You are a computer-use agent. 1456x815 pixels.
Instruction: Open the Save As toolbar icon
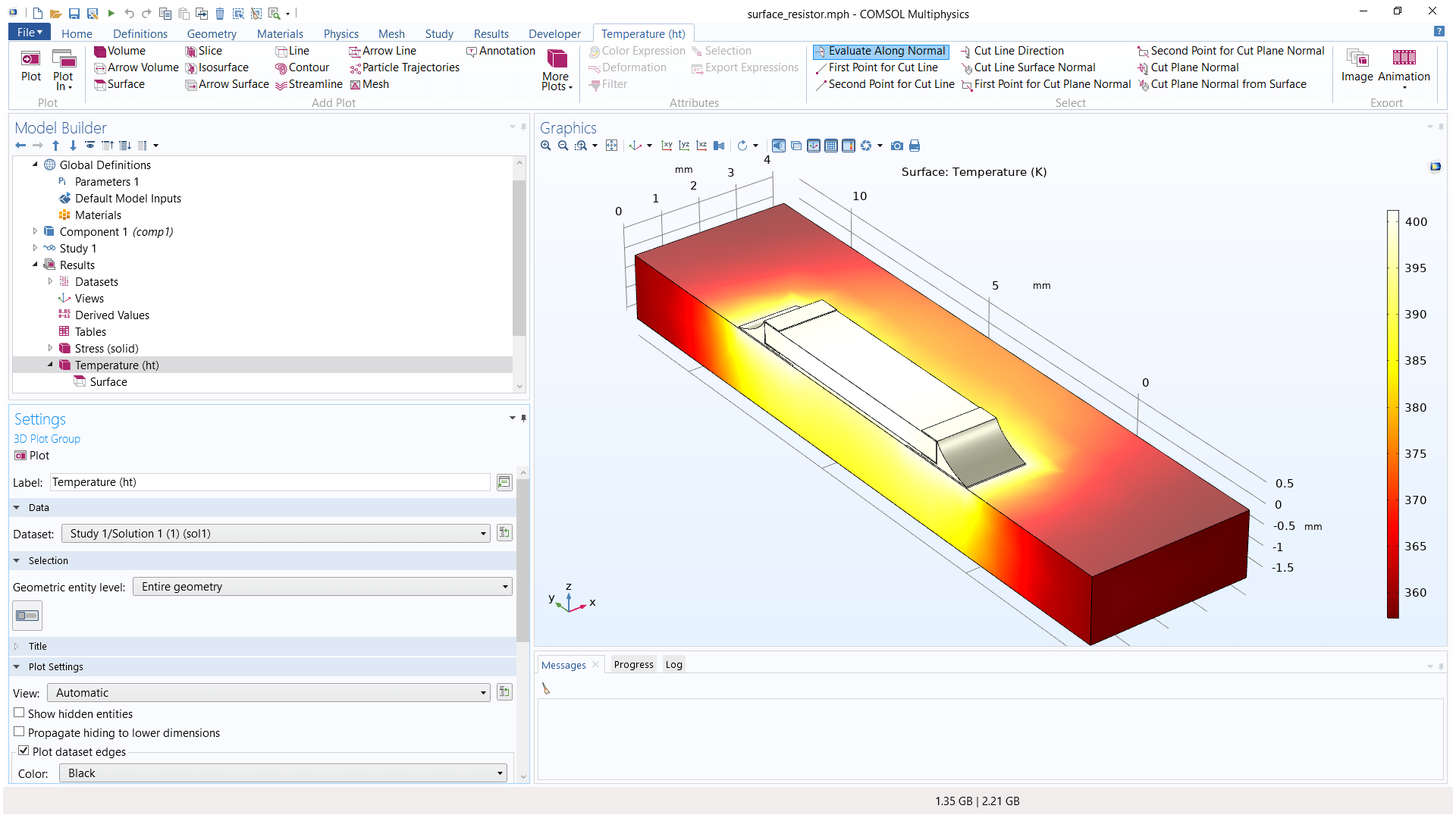[92, 13]
